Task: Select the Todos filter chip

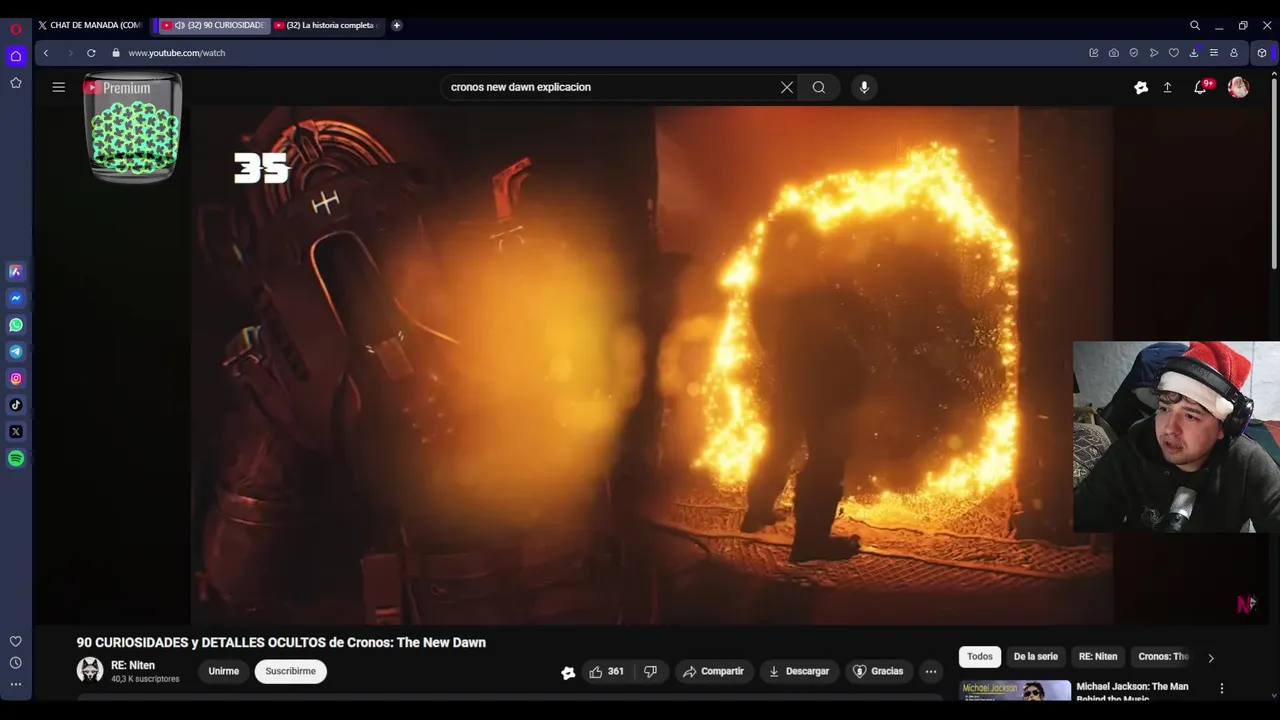Action: pos(980,656)
